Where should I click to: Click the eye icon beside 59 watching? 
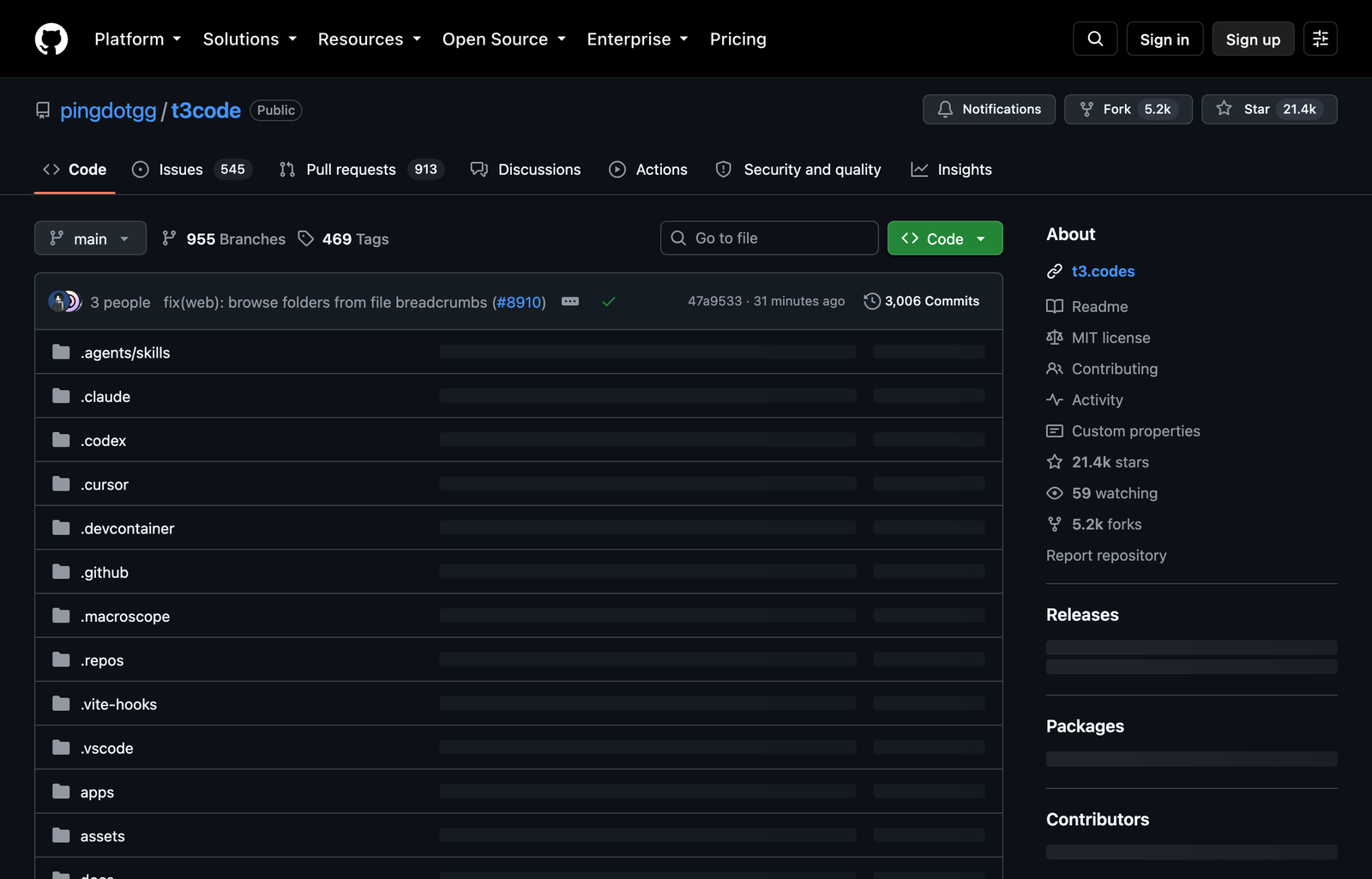(x=1055, y=493)
